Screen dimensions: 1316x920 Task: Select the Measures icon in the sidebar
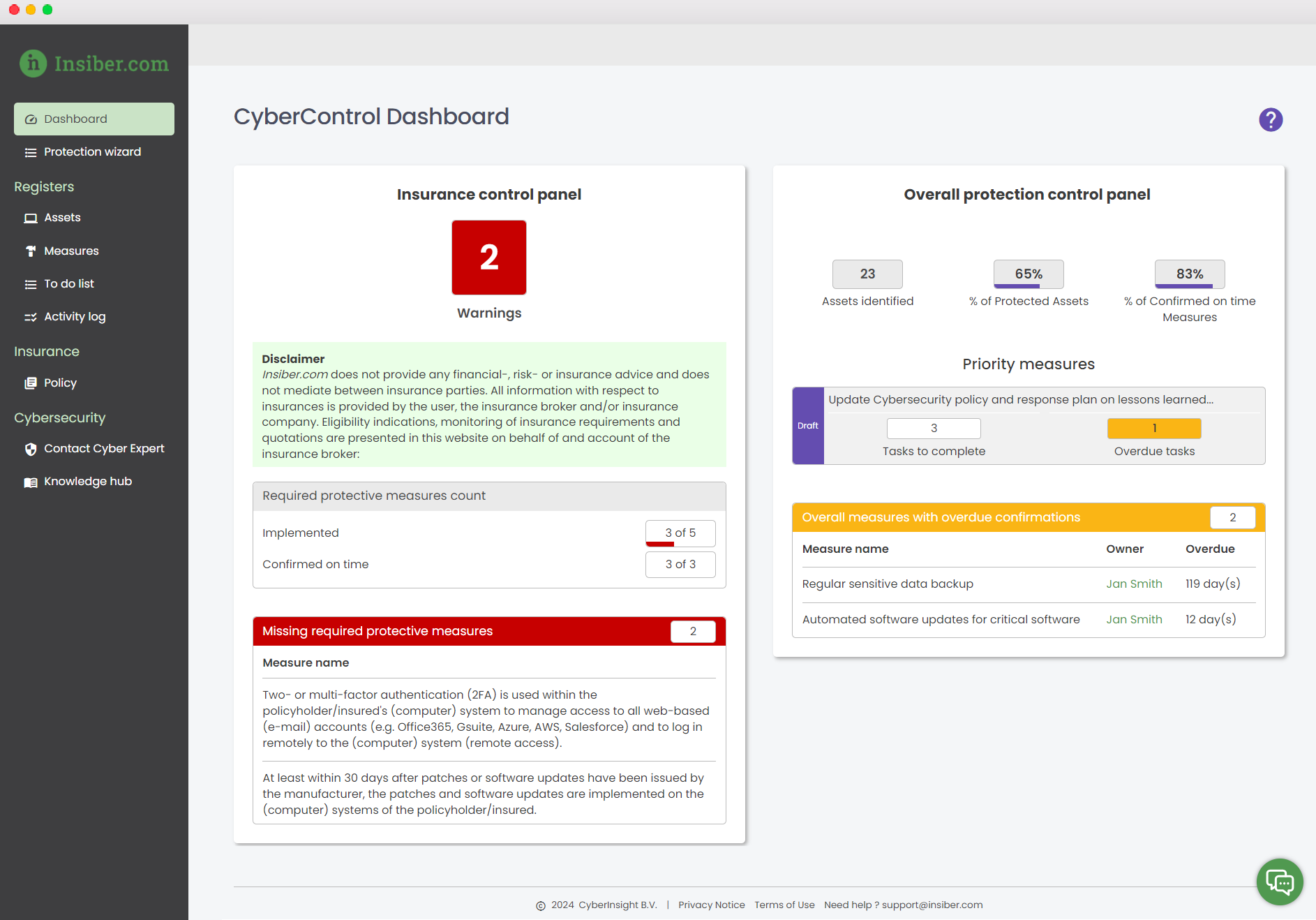click(x=31, y=251)
